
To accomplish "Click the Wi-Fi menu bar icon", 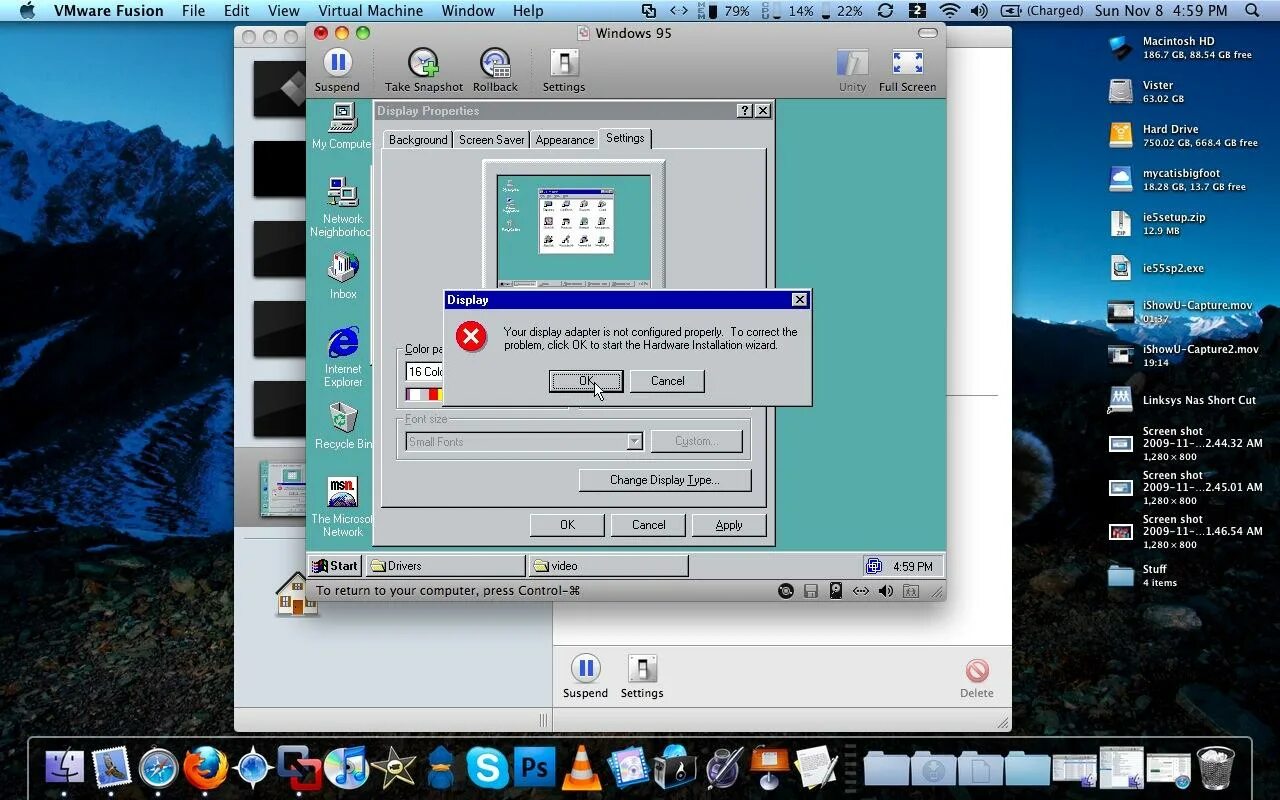I will coord(950,11).
